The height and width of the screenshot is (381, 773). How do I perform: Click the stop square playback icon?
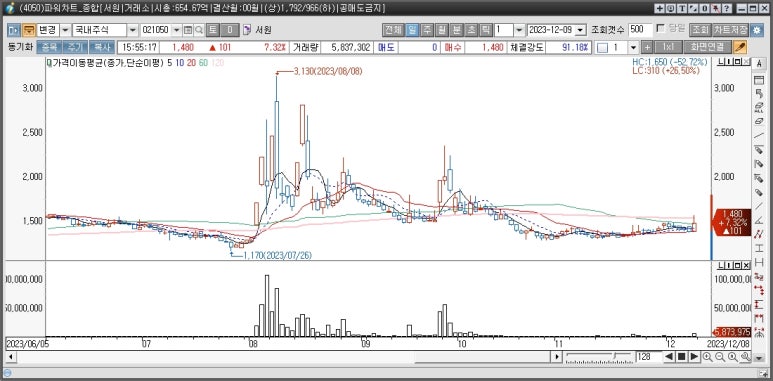point(681,356)
